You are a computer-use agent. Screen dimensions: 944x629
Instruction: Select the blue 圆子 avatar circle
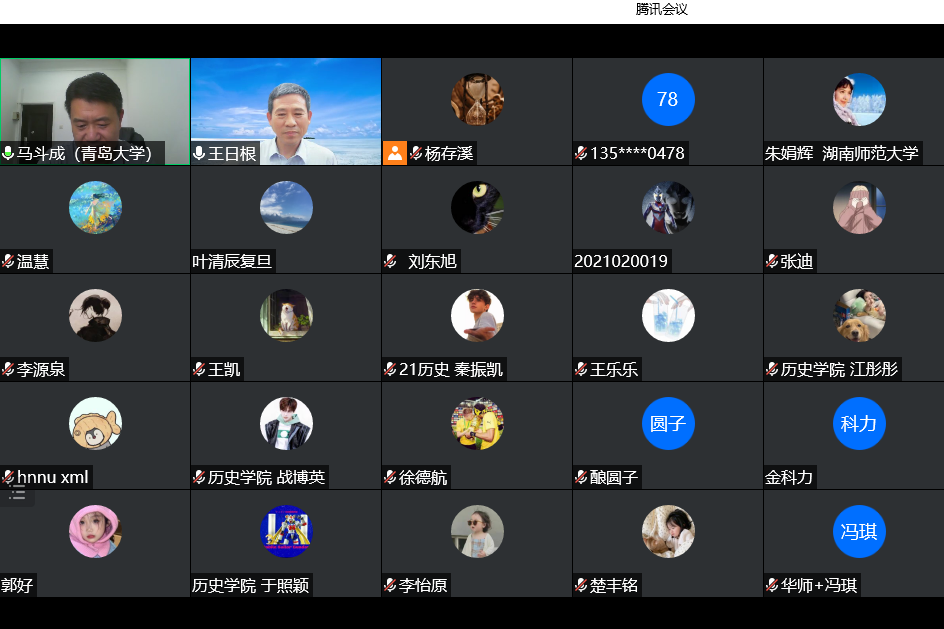click(x=668, y=423)
